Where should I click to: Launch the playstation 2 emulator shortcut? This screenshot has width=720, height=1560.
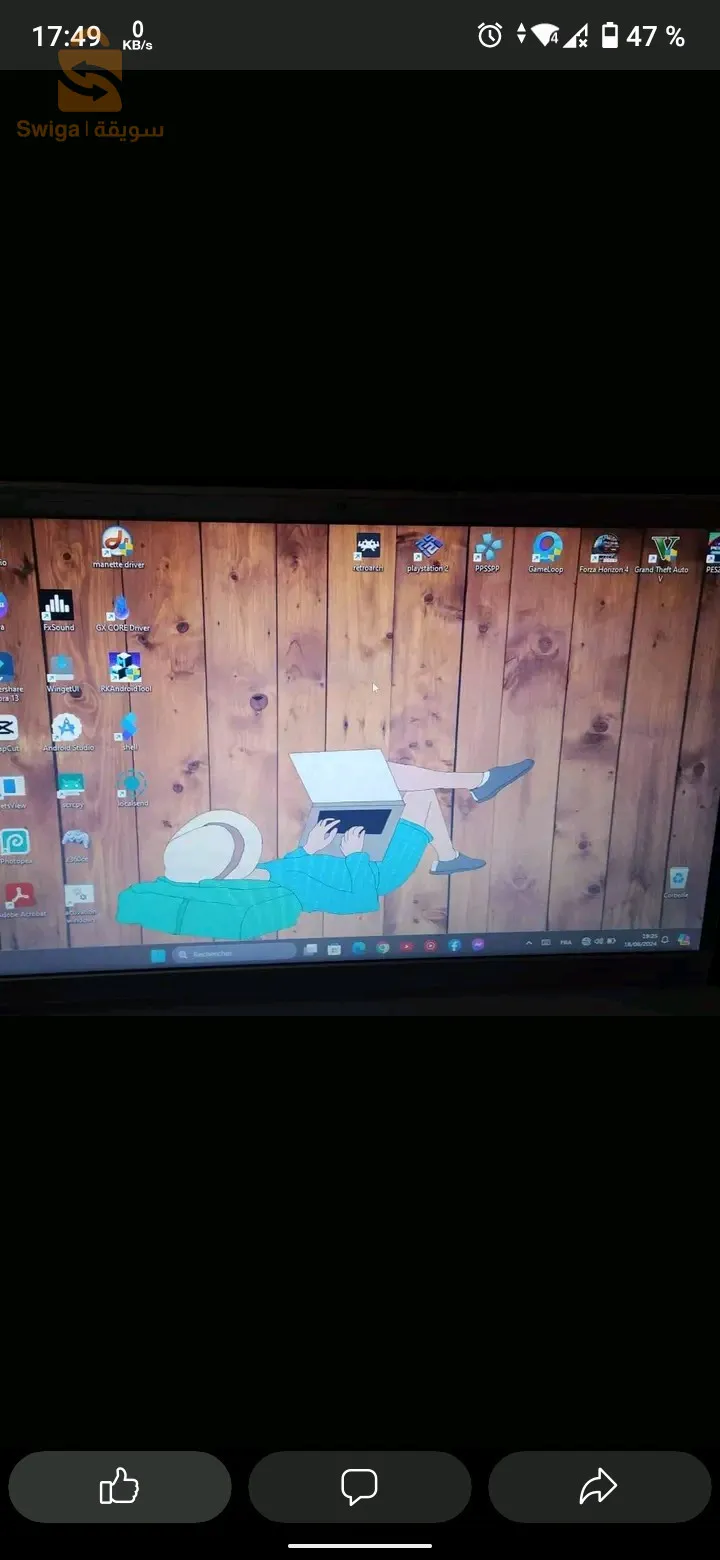(428, 550)
